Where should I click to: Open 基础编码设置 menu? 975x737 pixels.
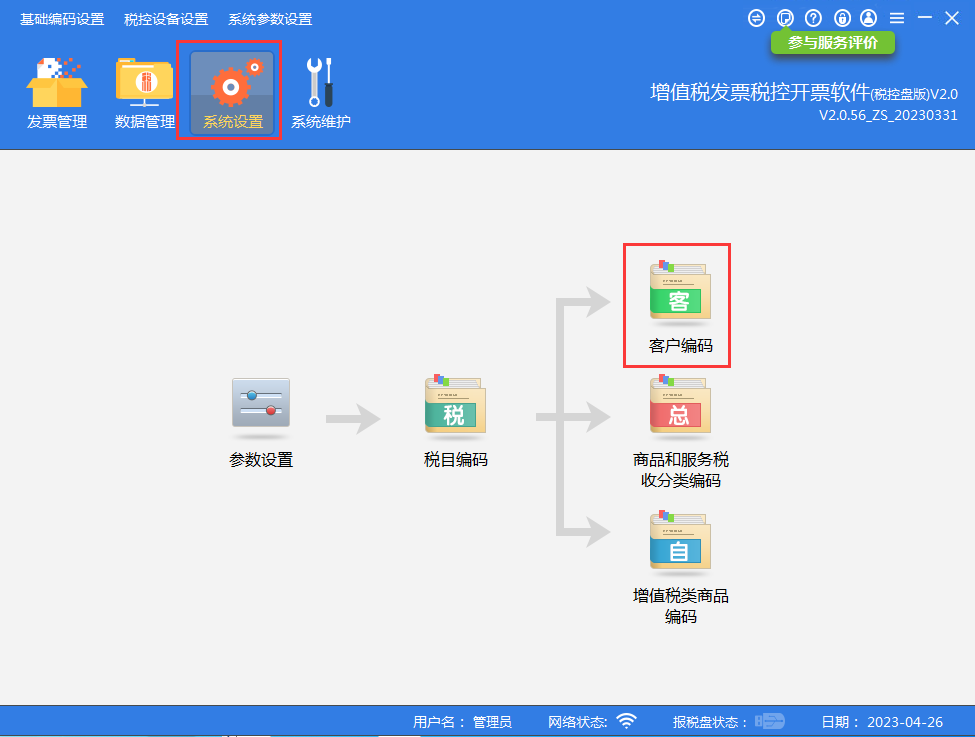(x=62, y=19)
